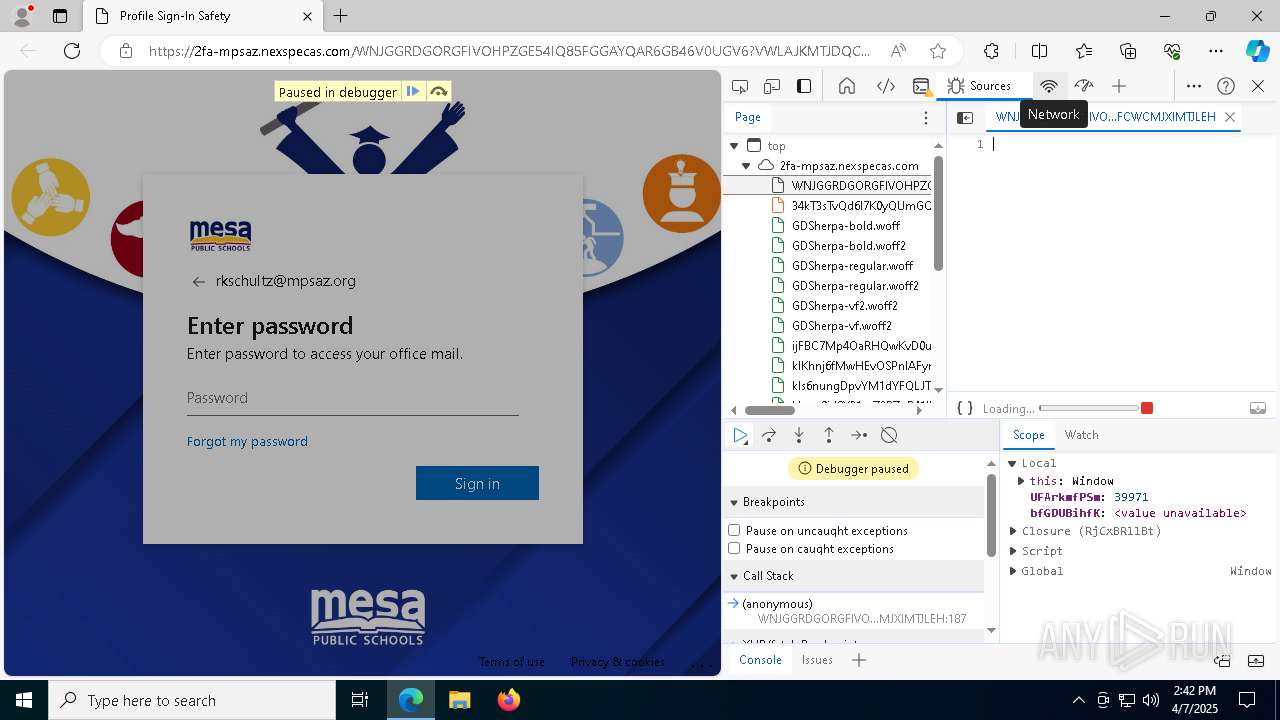Refresh the page in Edge
The image size is (1280, 720).
[72, 51]
